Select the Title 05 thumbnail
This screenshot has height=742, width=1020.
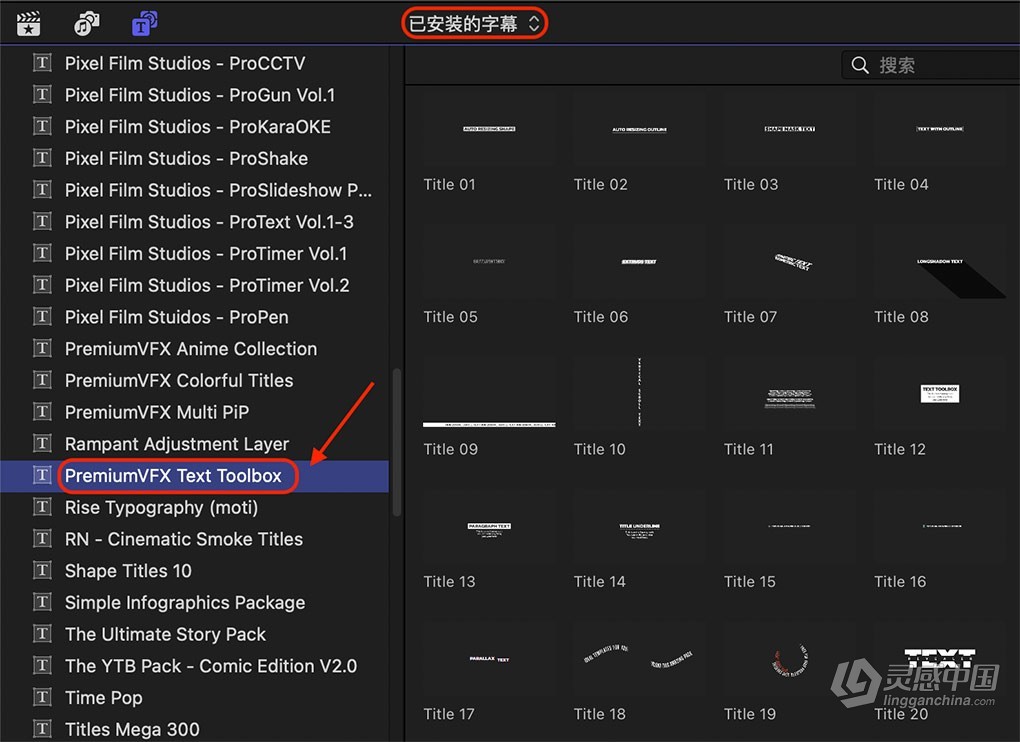489,261
